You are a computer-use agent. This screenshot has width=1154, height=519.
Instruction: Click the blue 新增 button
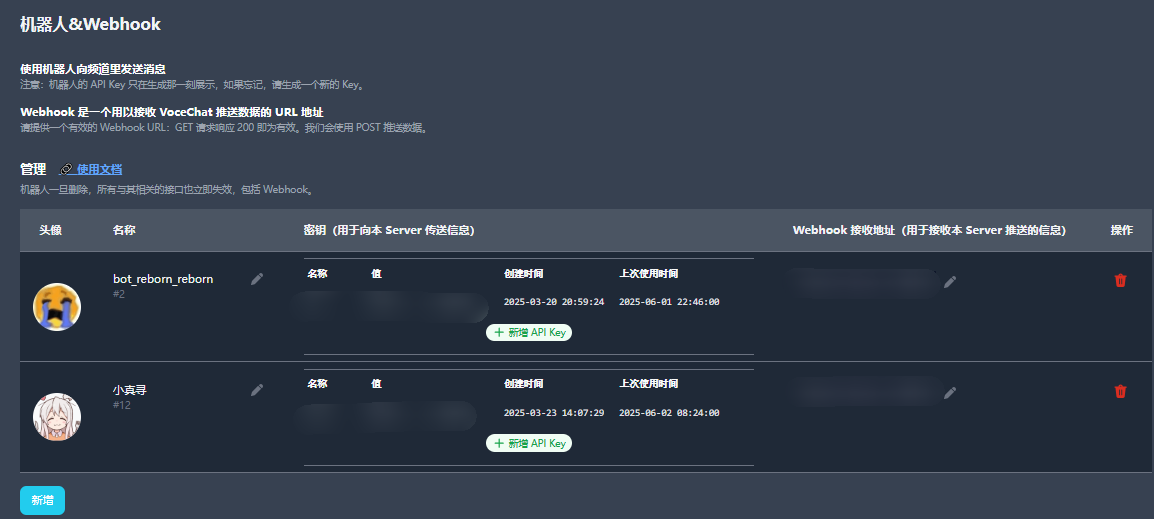coord(42,500)
